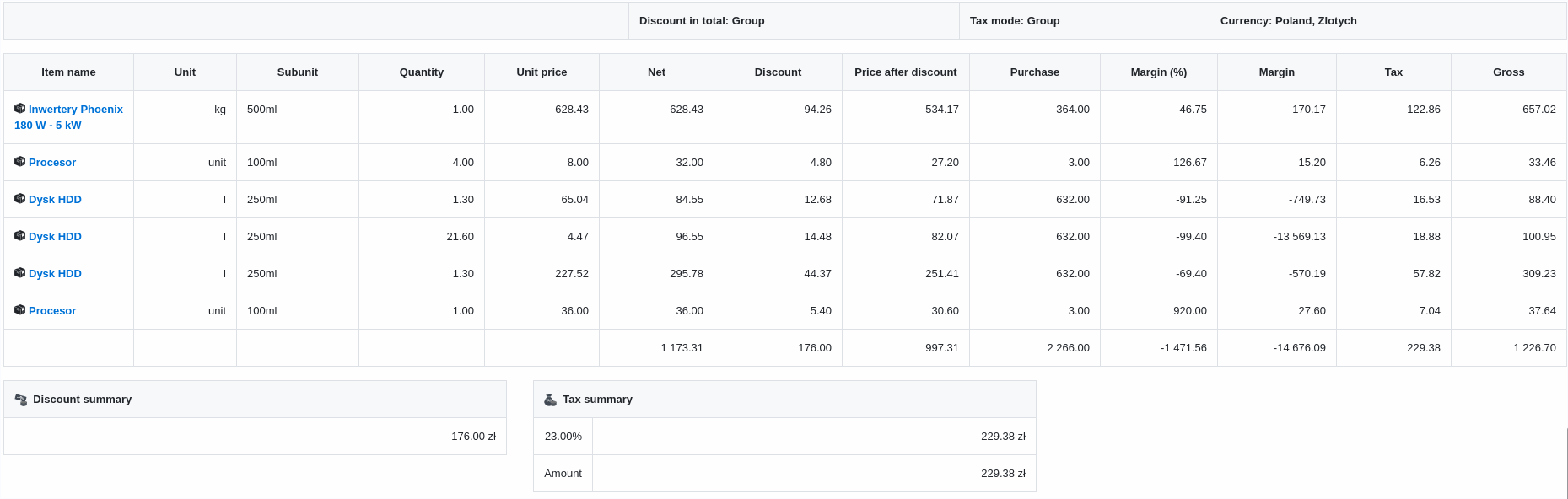
Task: Click the Discount summary tag icon
Action: point(21,400)
